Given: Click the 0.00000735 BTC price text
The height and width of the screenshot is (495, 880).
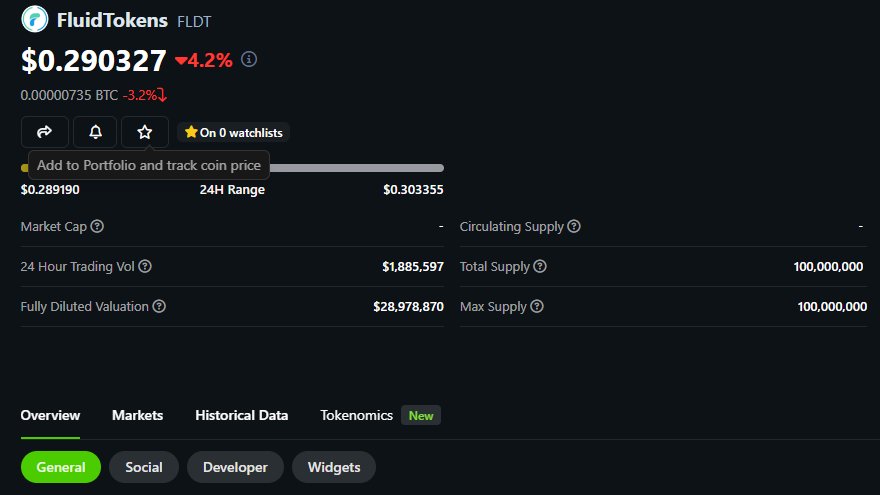Looking at the screenshot, I should 69,95.
